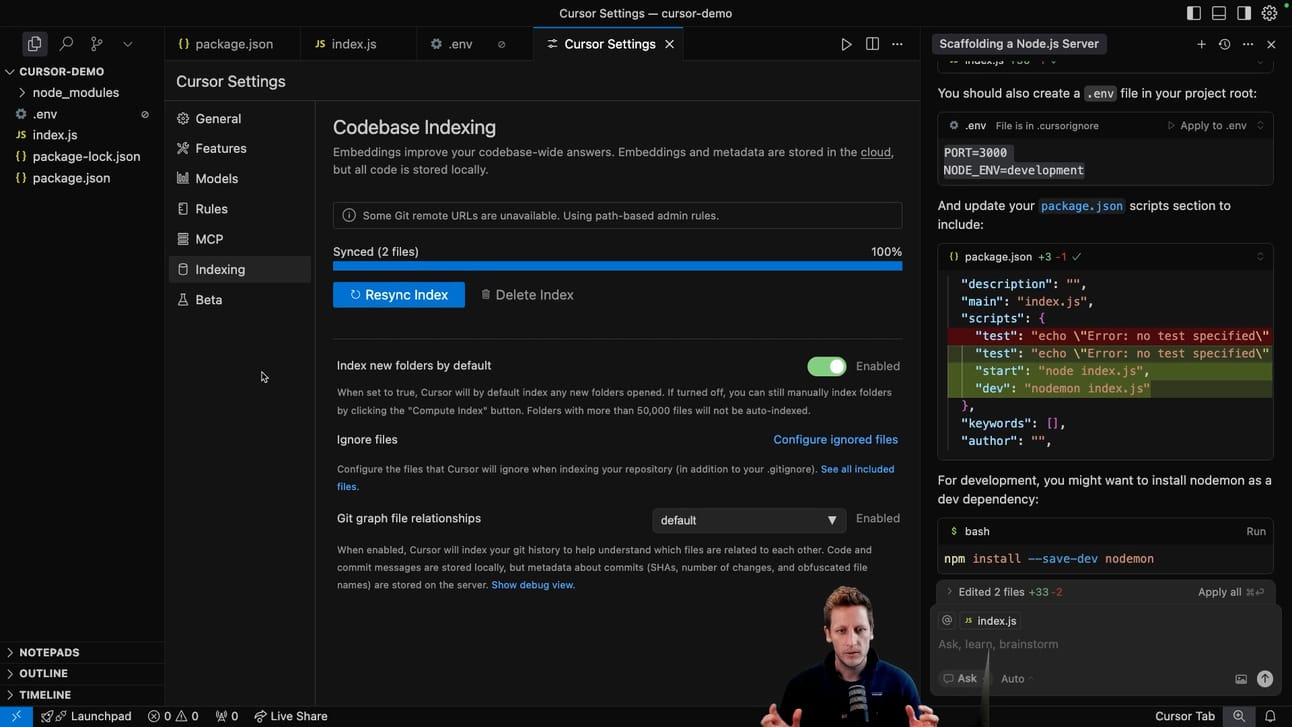Expand the package.json code block chevrons
The height and width of the screenshot is (727, 1292).
(1260, 257)
